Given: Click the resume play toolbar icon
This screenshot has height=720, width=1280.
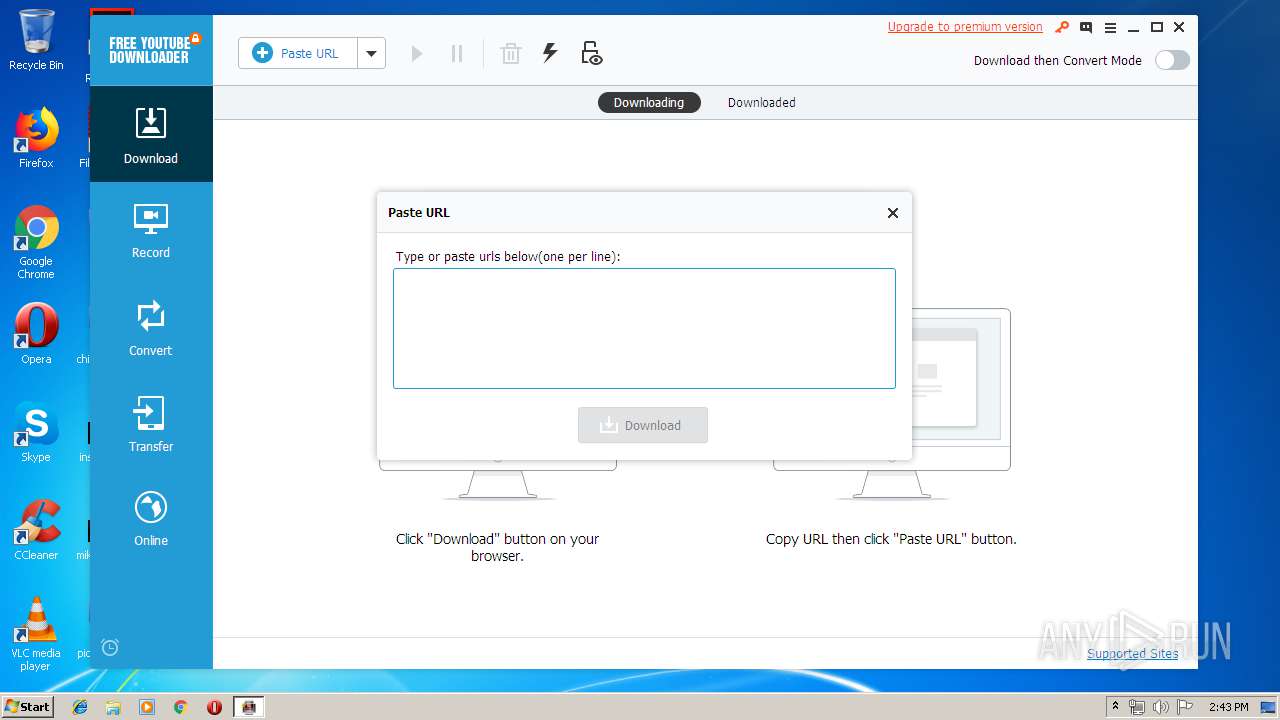Looking at the screenshot, I should coord(417,53).
